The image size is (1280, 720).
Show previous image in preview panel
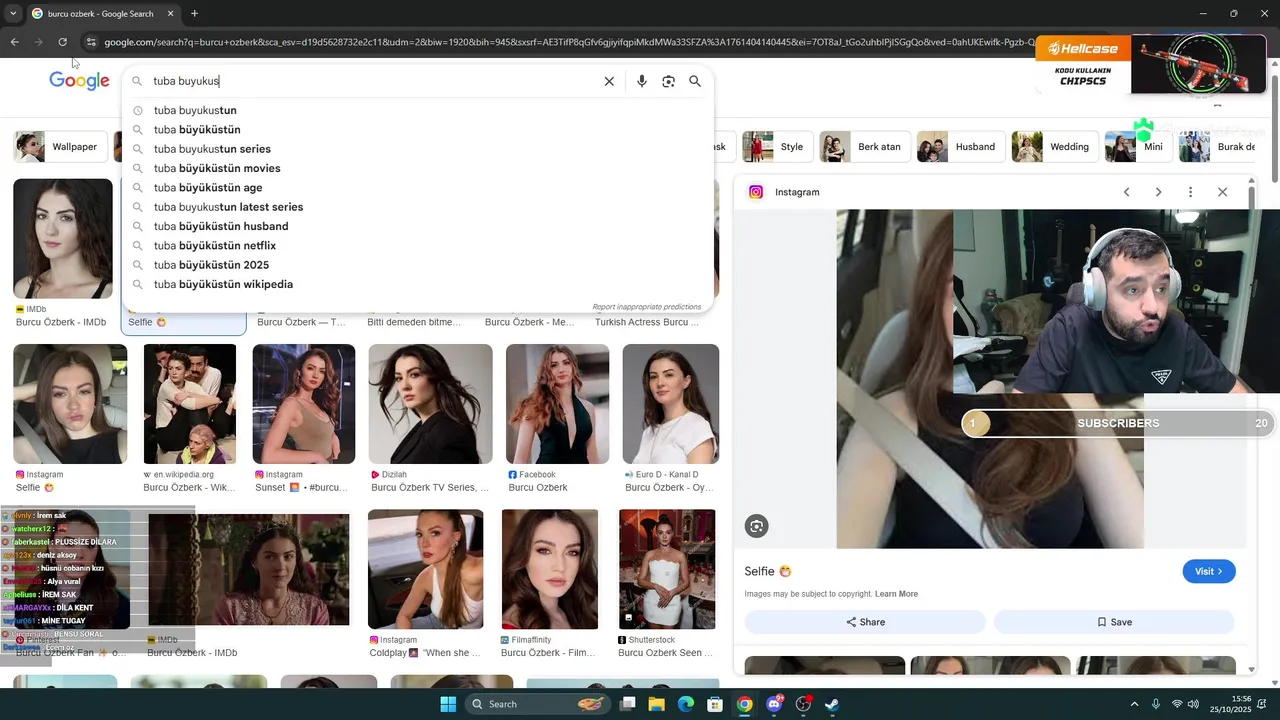pos(1126,192)
